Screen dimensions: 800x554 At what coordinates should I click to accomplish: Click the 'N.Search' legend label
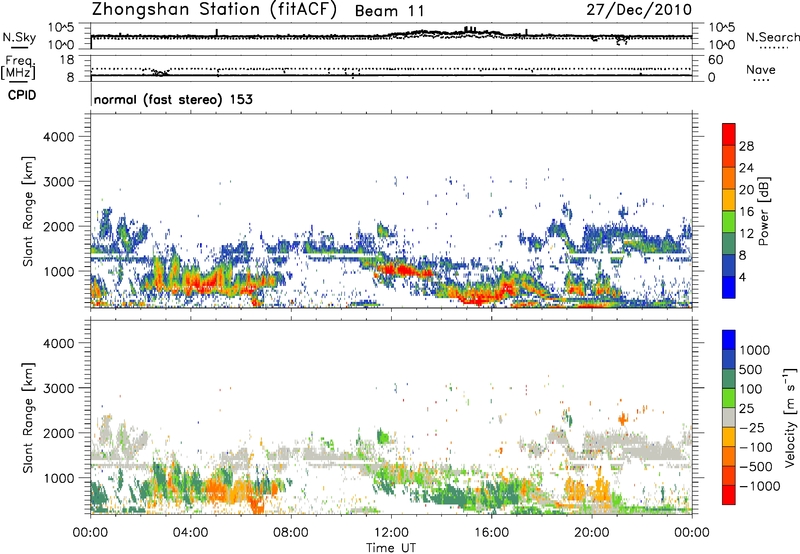[x=772, y=37]
